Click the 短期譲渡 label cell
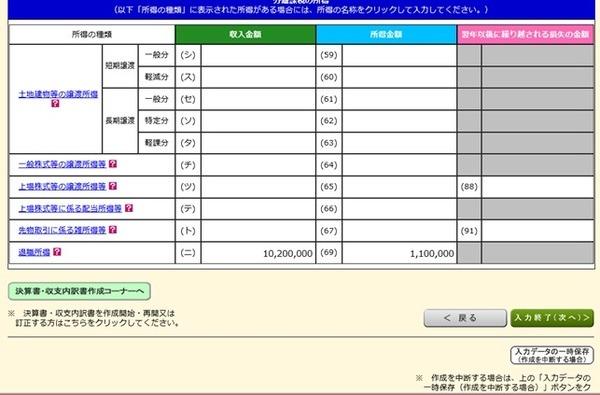The height and width of the screenshot is (395, 600). (x=120, y=66)
